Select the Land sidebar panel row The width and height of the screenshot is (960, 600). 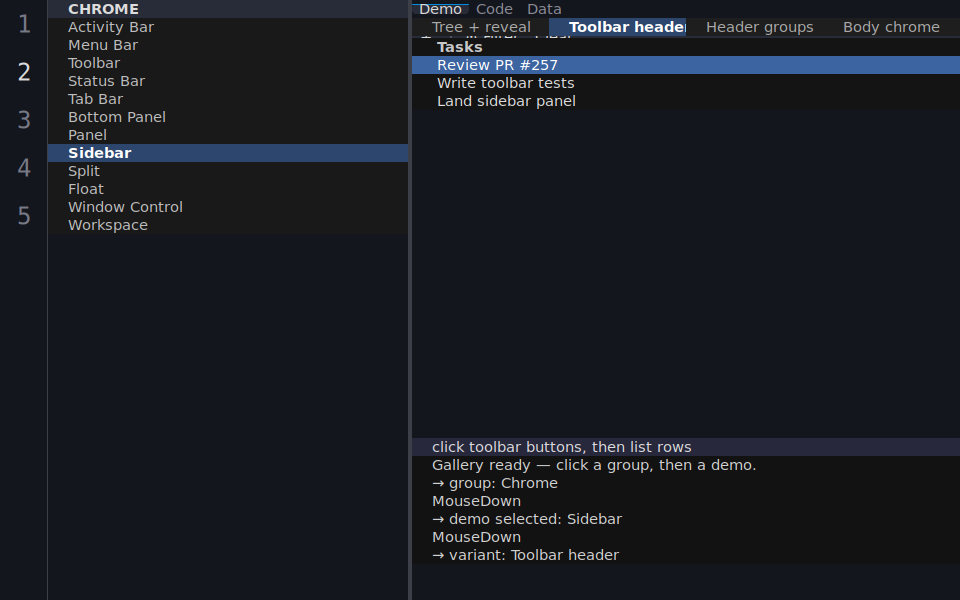(x=686, y=101)
